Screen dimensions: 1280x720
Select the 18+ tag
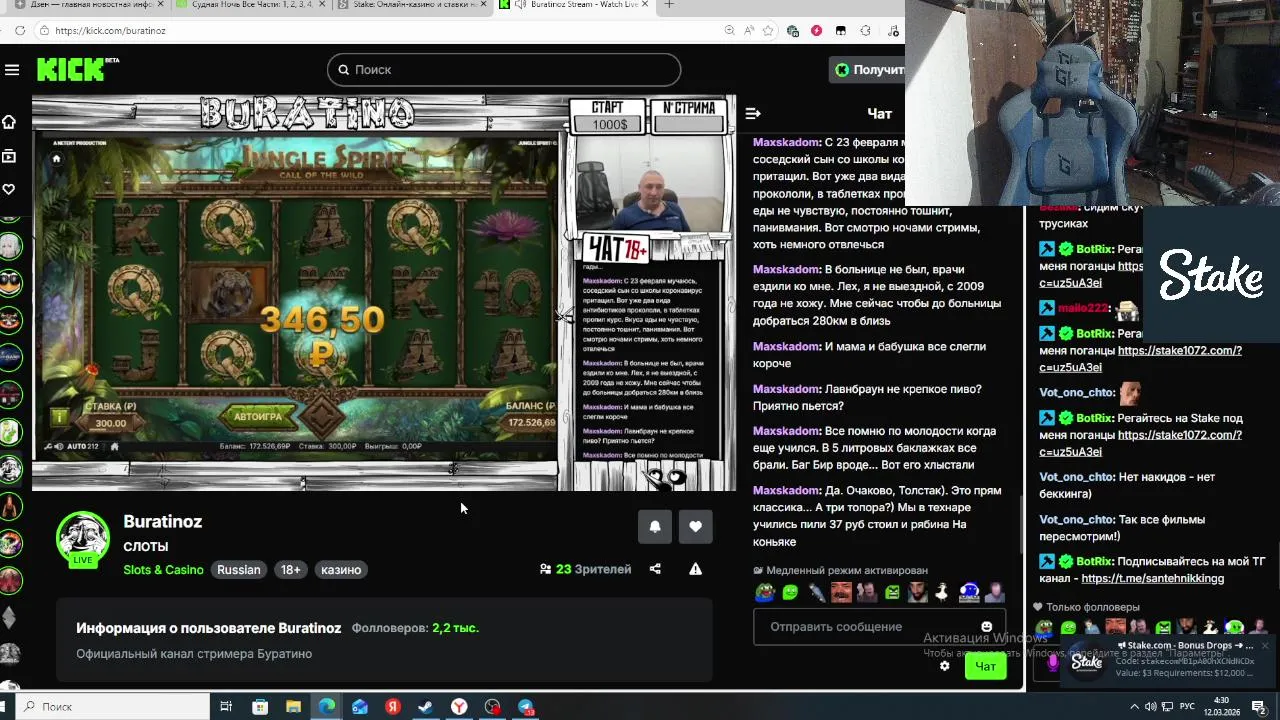(x=290, y=569)
